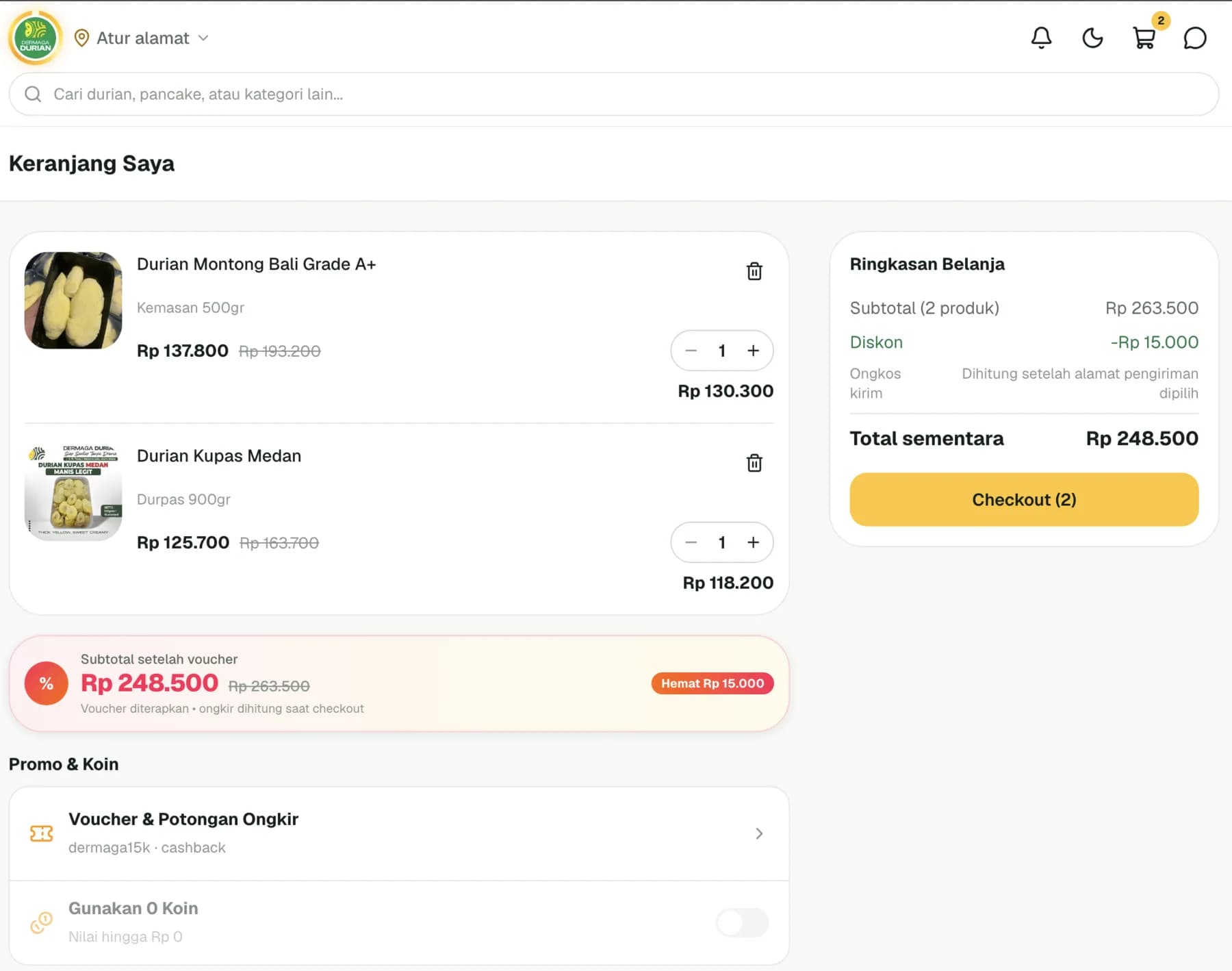Click the Atur alamat label
Image resolution: width=1232 pixels, height=971 pixels.
[143, 38]
